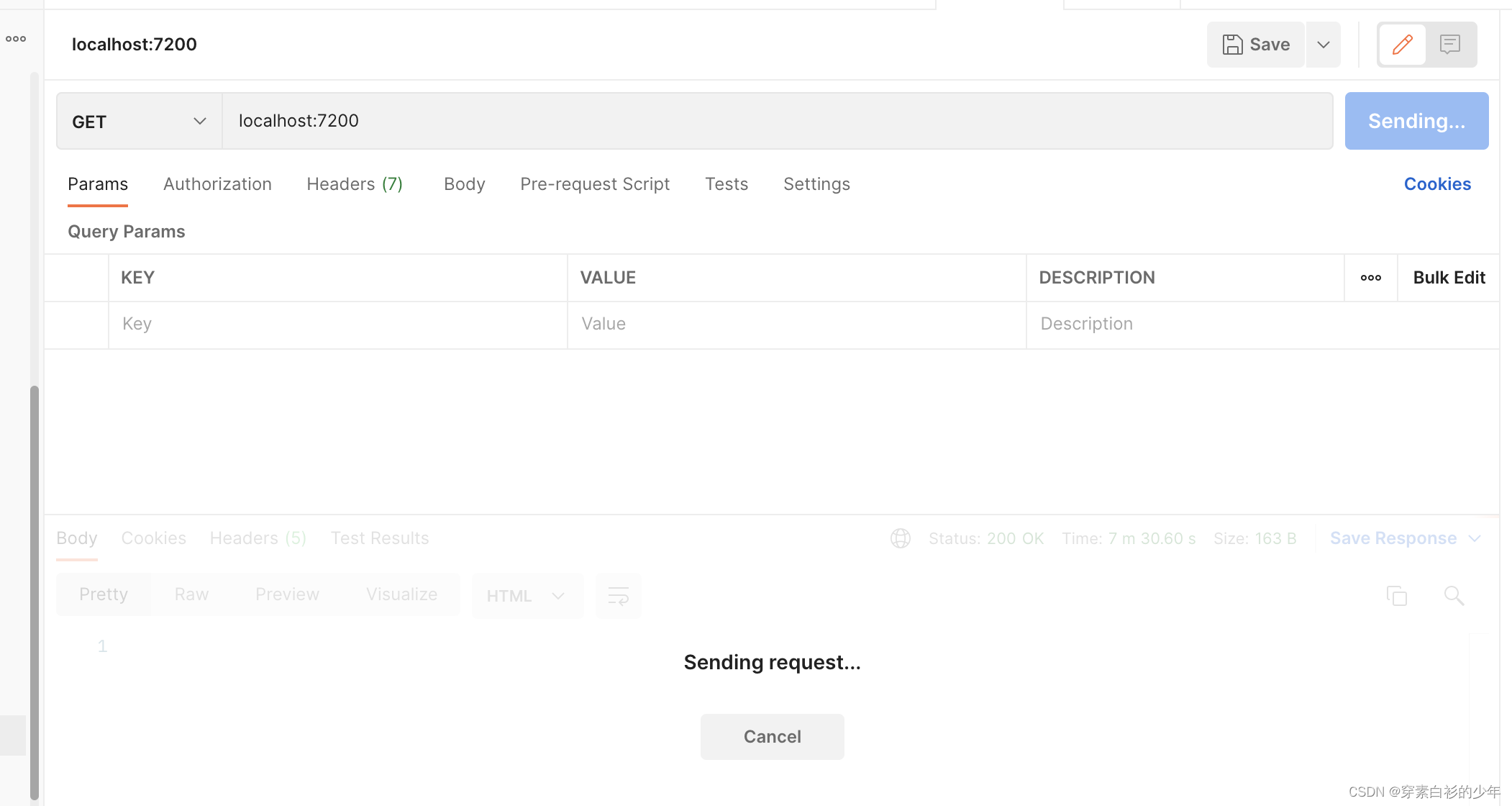Switch to the Authorization tab
1512x806 pixels.
click(217, 184)
